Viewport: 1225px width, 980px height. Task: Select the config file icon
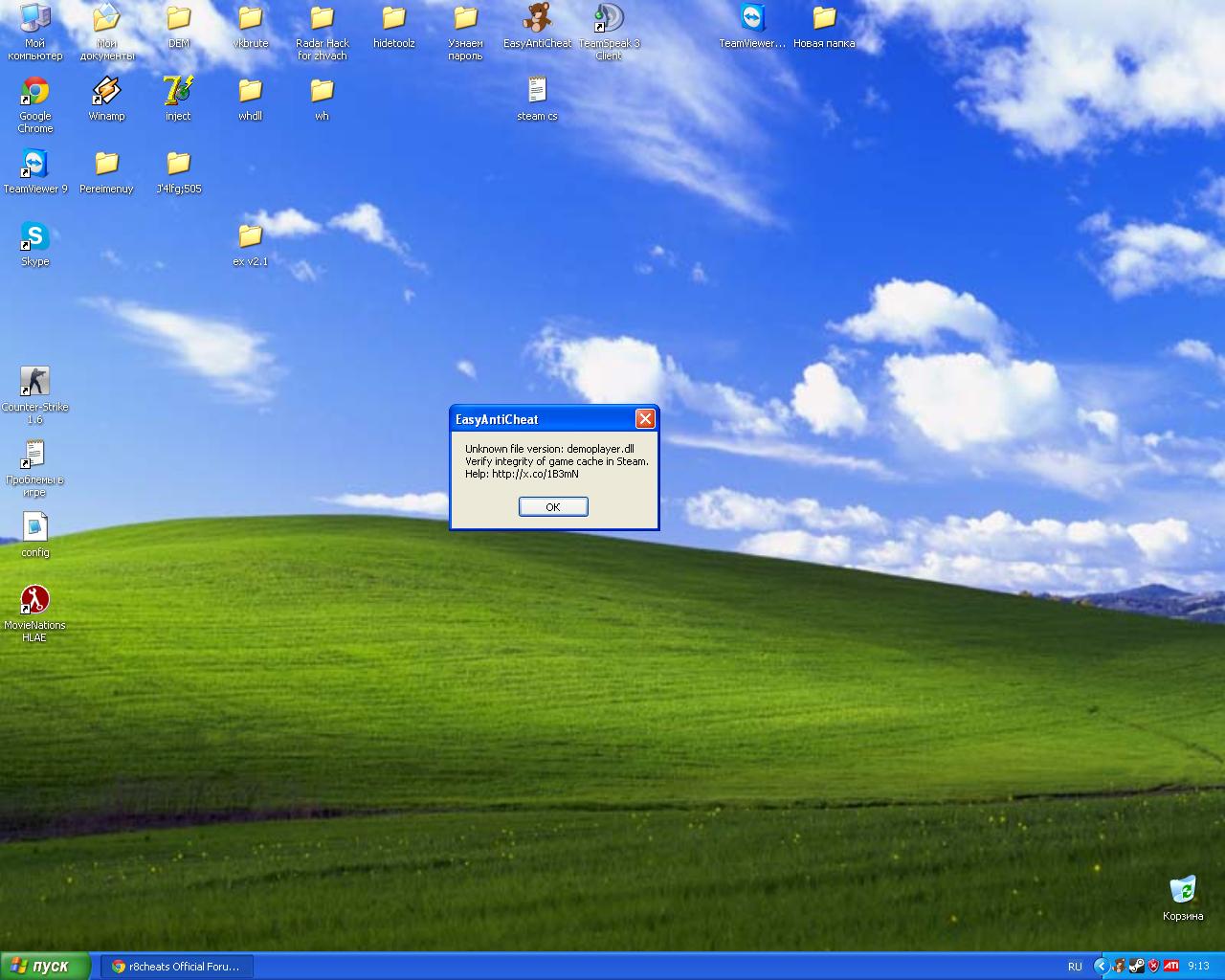click(35, 536)
